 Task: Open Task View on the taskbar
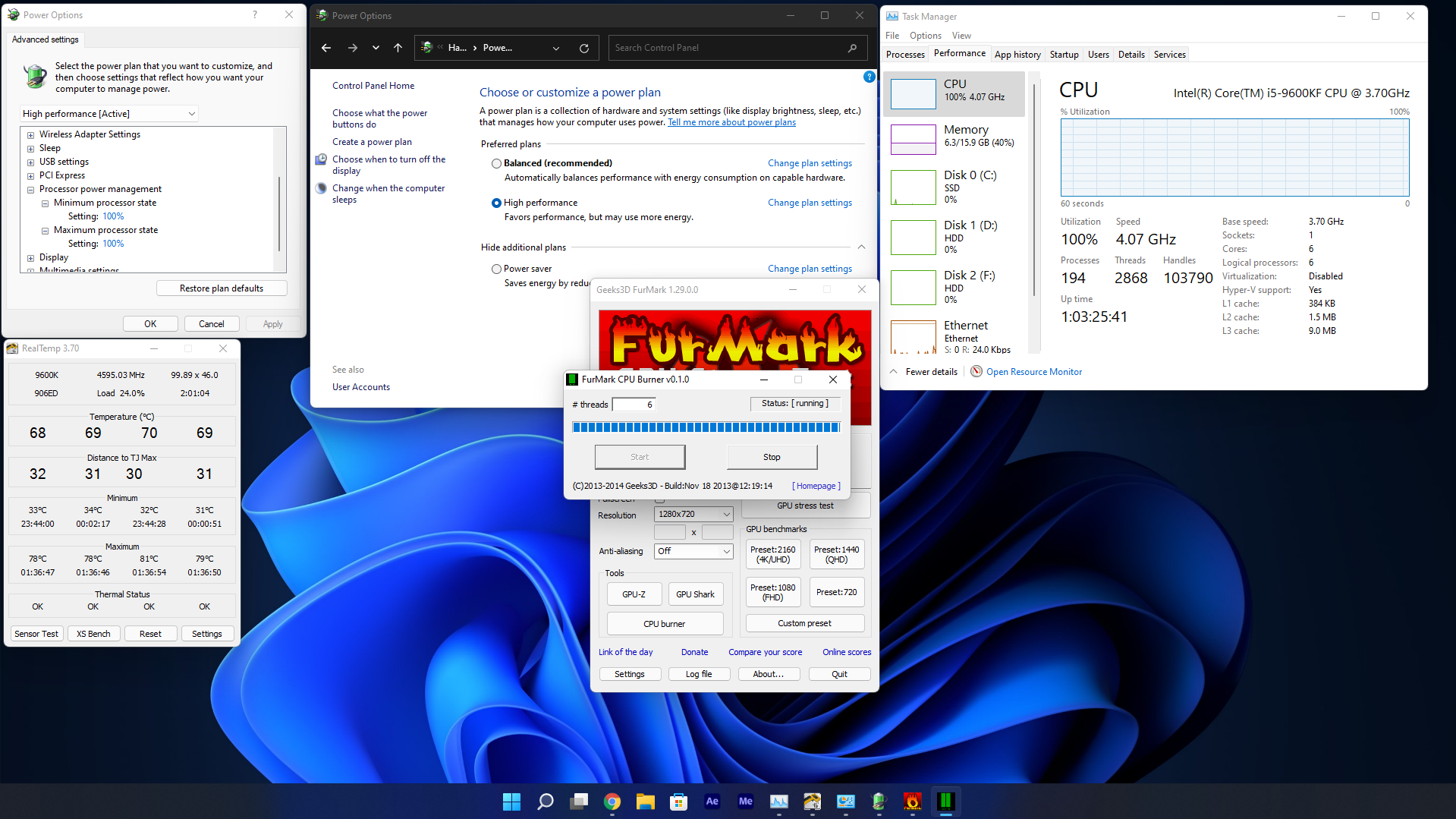[x=579, y=801]
